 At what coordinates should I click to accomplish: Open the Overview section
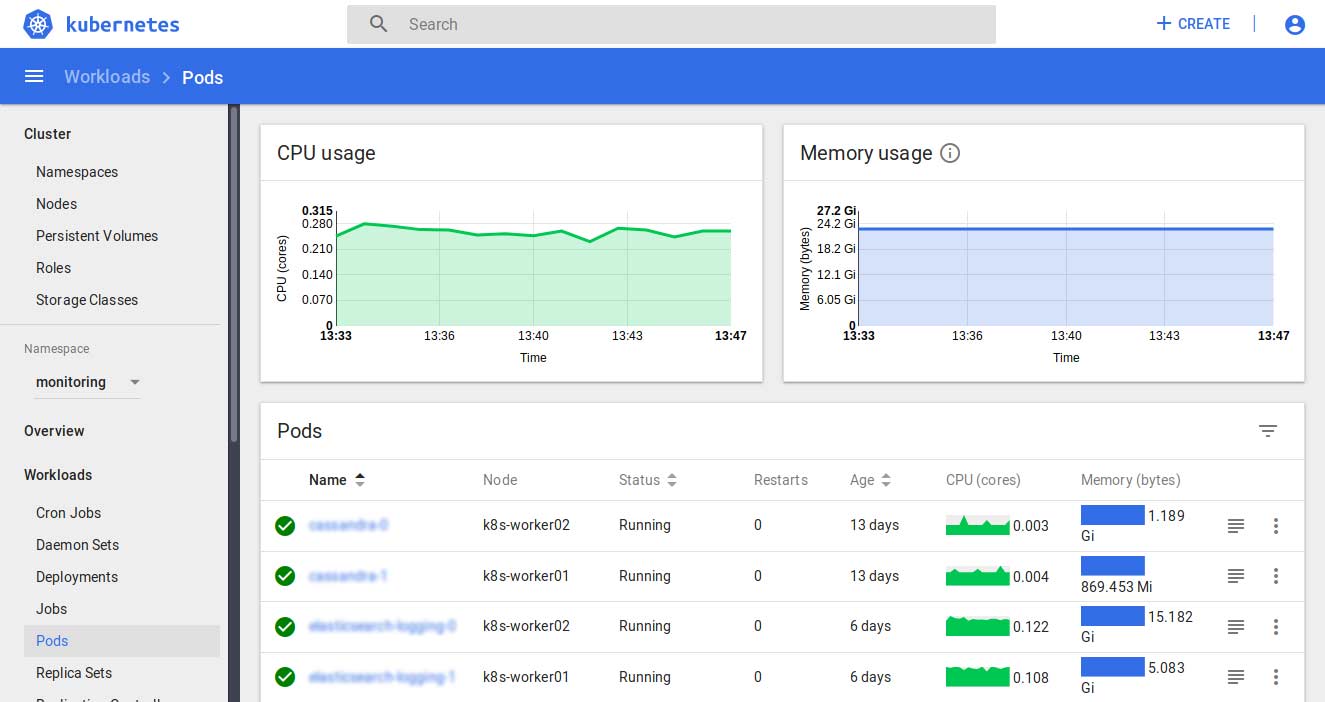(x=54, y=431)
